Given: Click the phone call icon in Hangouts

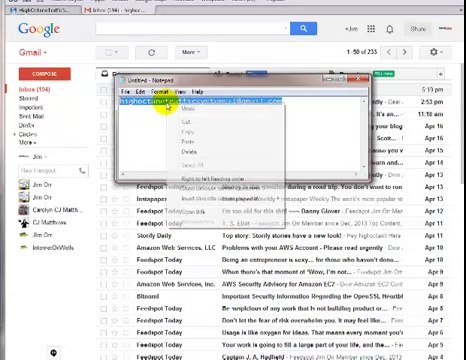Looking at the screenshot, I should point(82,171).
